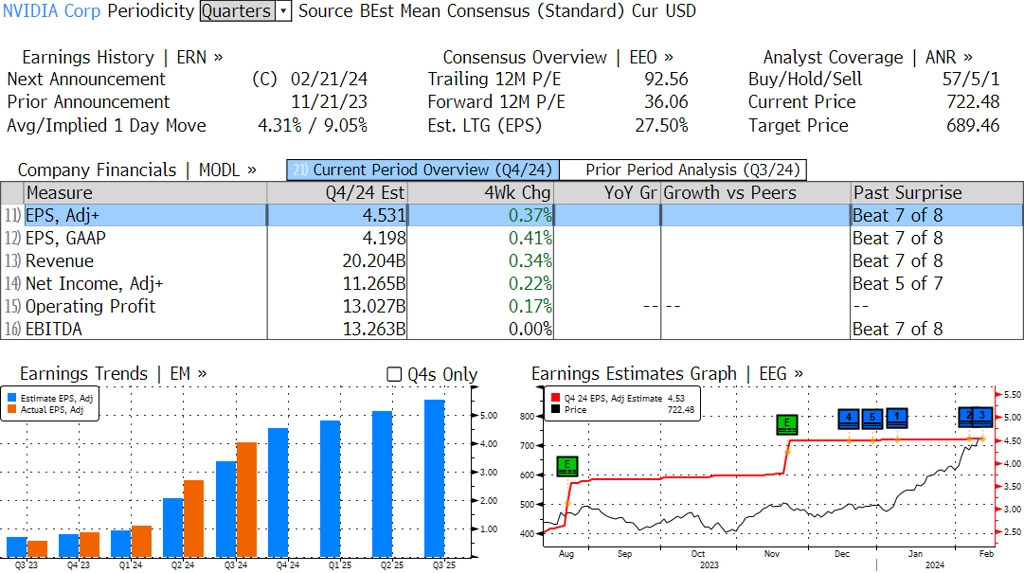Toggle the Q4s Only checkbox
The width and height of the screenshot is (1024, 573).
(x=394, y=374)
